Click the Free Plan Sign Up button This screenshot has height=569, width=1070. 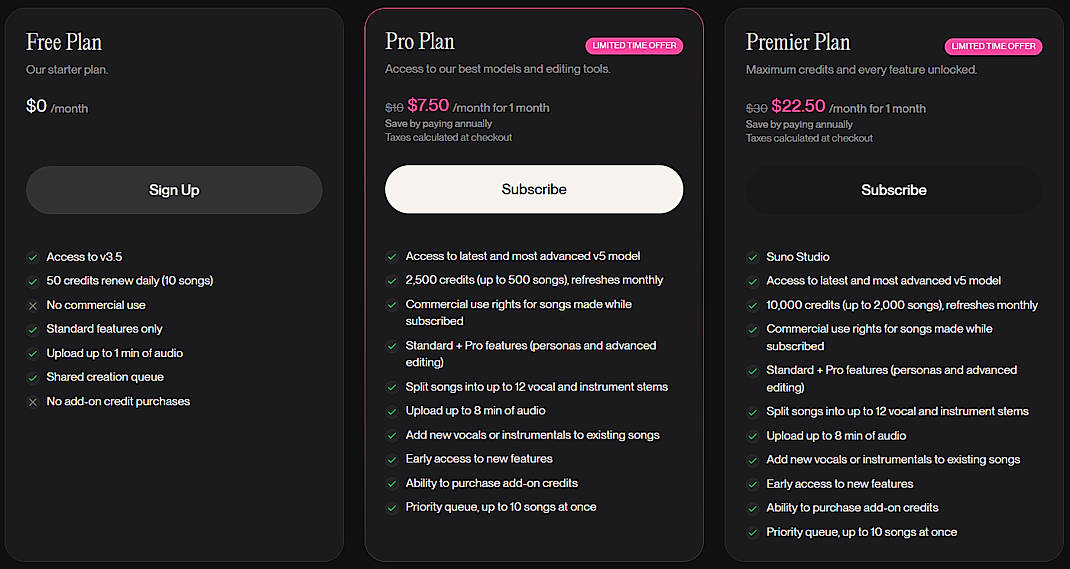[174, 190]
